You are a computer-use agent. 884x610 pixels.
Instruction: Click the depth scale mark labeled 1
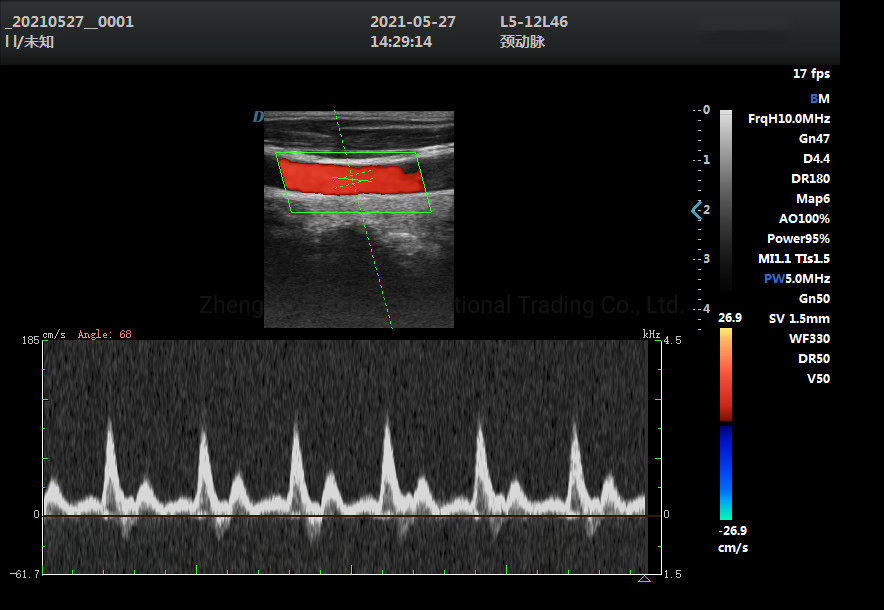[706, 160]
